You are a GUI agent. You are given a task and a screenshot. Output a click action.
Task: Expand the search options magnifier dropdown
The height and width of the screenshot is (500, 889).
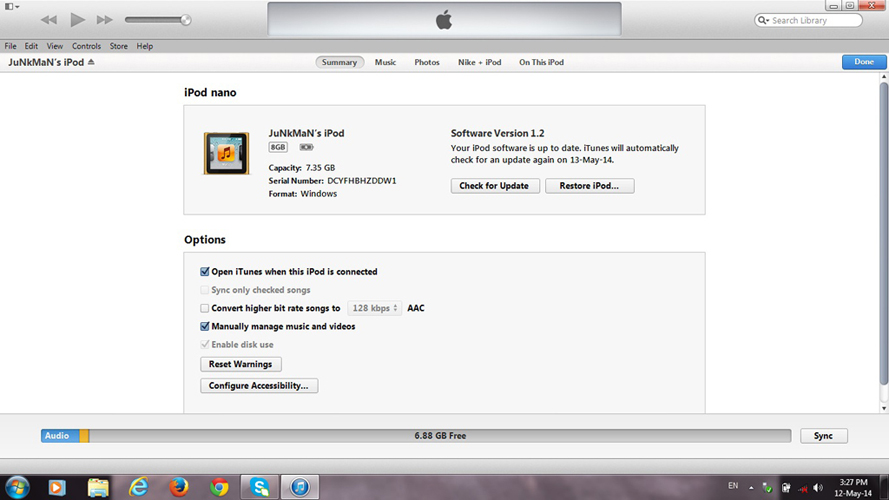point(765,20)
